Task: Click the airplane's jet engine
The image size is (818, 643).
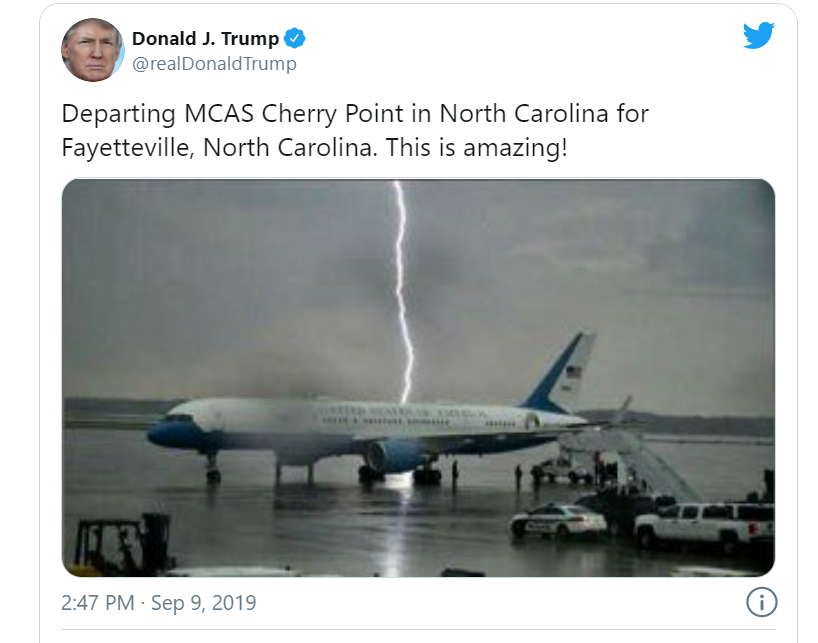Action: coord(395,455)
